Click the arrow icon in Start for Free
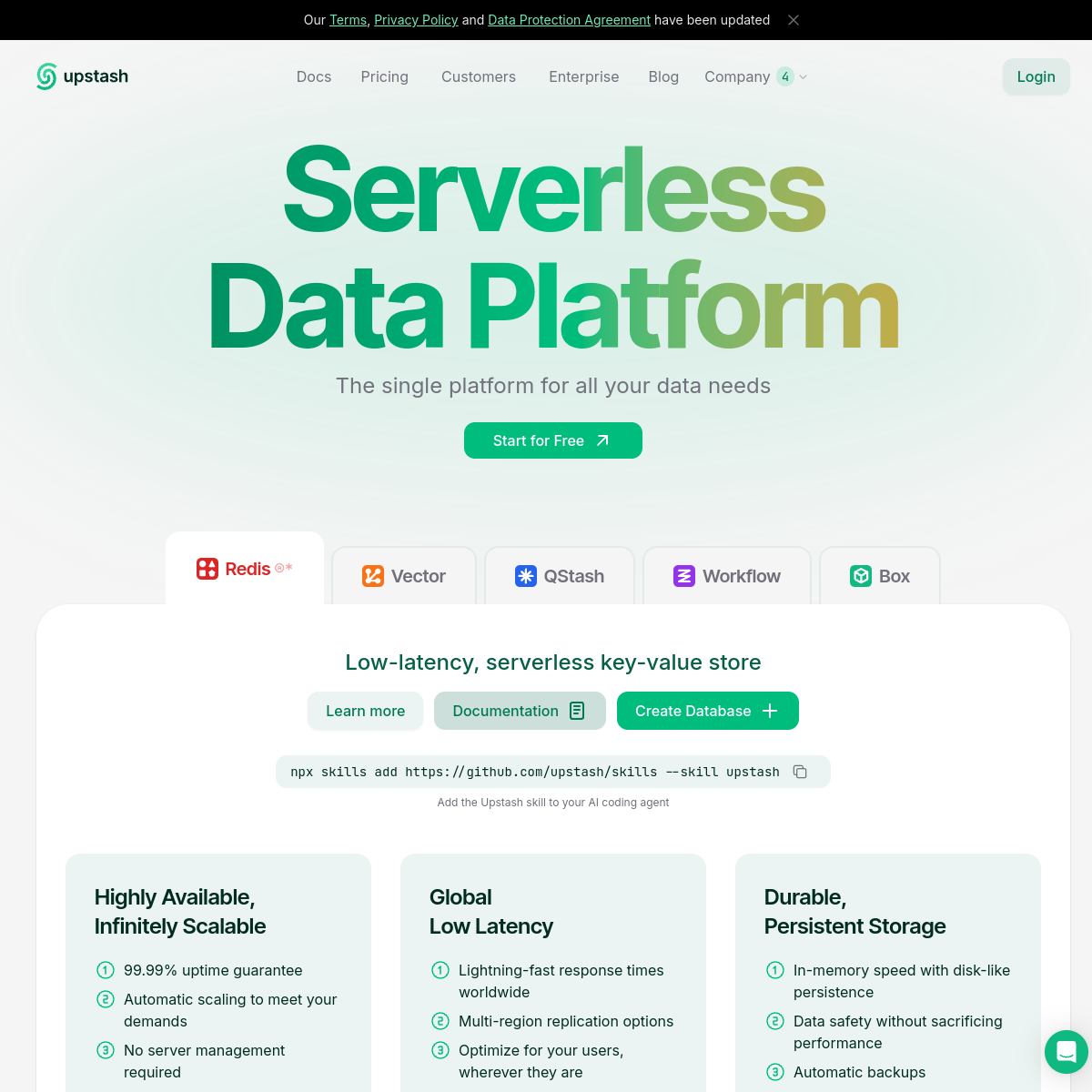The height and width of the screenshot is (1092, 1092). pos(602,440)
